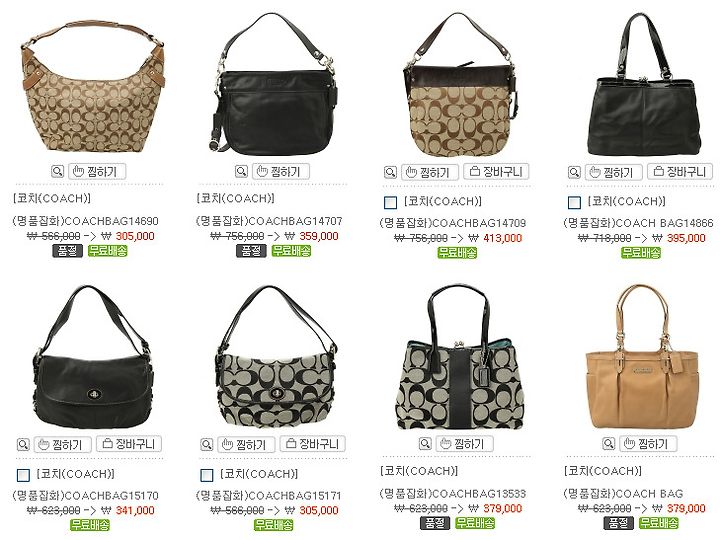Open zoom preview for COACH BAG14866
The height and width of the screenshot is (540, 720).
[574, 173]
